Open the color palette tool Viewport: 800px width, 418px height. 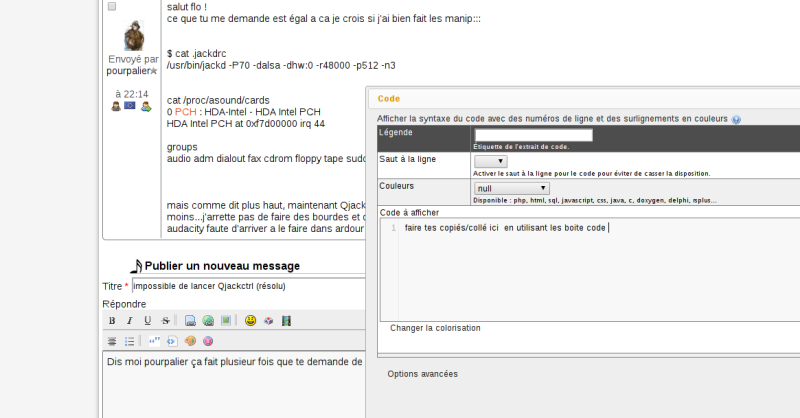tap(190, 341)
